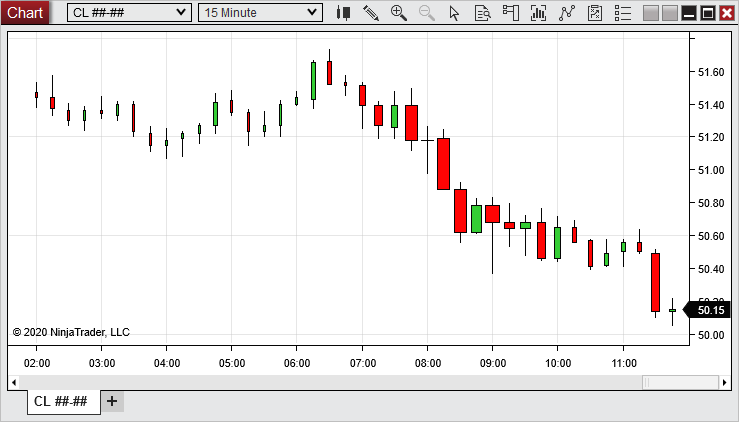Open the red Chart menu button
The width and height of the screenshot is (739, 422).
tap(25, 12)
